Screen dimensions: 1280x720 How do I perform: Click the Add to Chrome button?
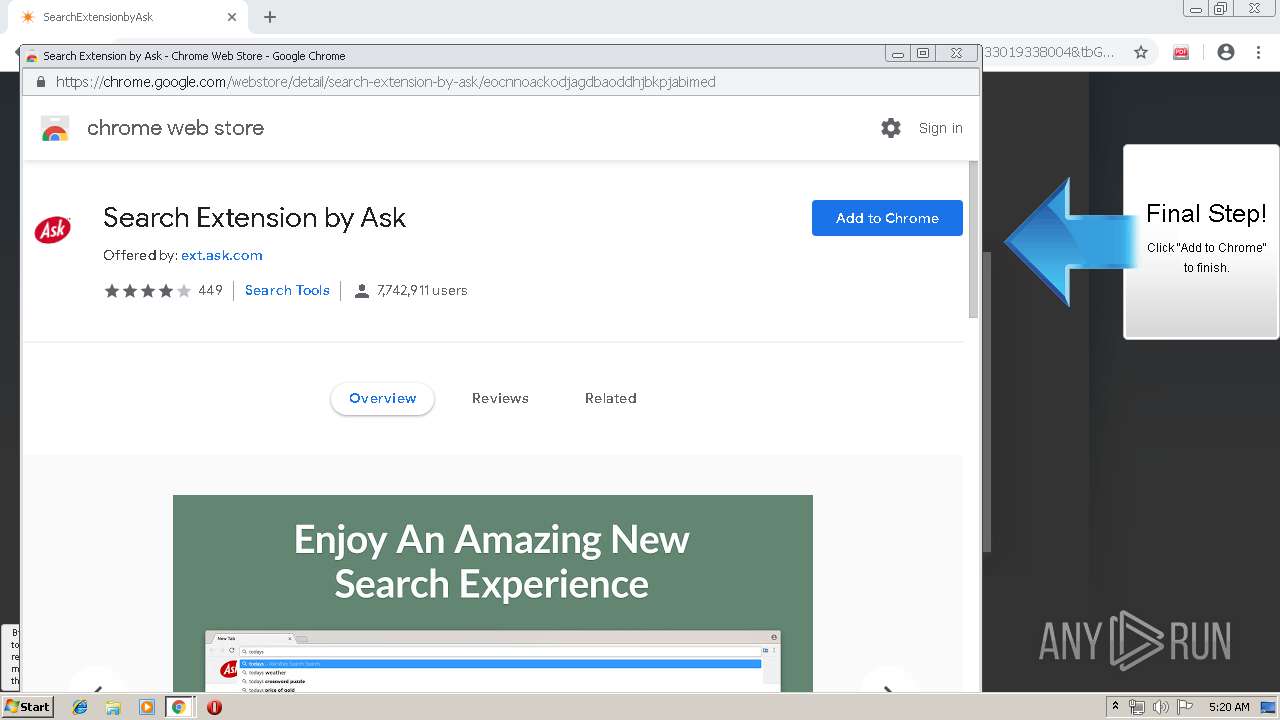click(x=887, y=218)
